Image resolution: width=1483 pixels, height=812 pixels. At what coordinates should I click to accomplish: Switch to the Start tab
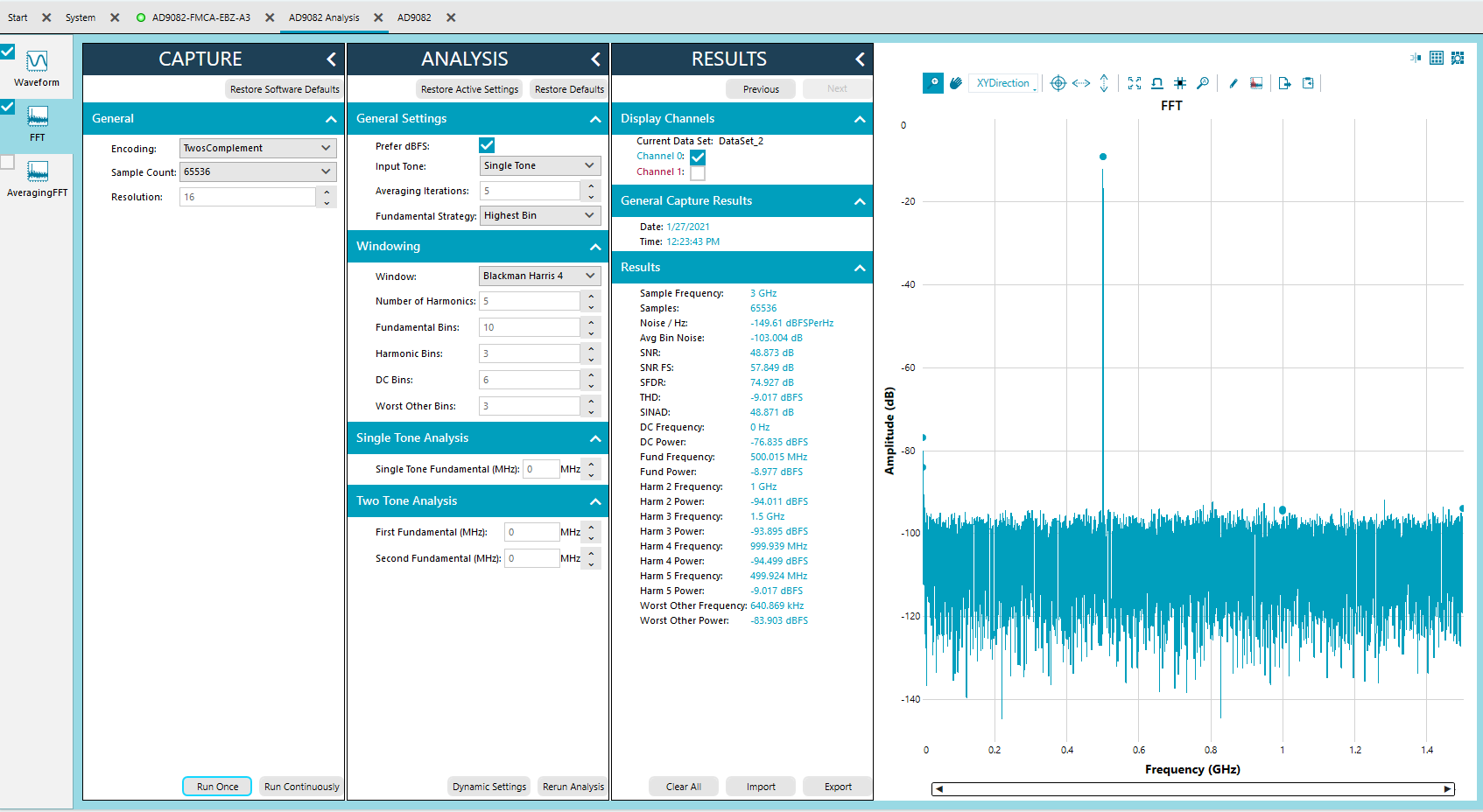point(18,17)
